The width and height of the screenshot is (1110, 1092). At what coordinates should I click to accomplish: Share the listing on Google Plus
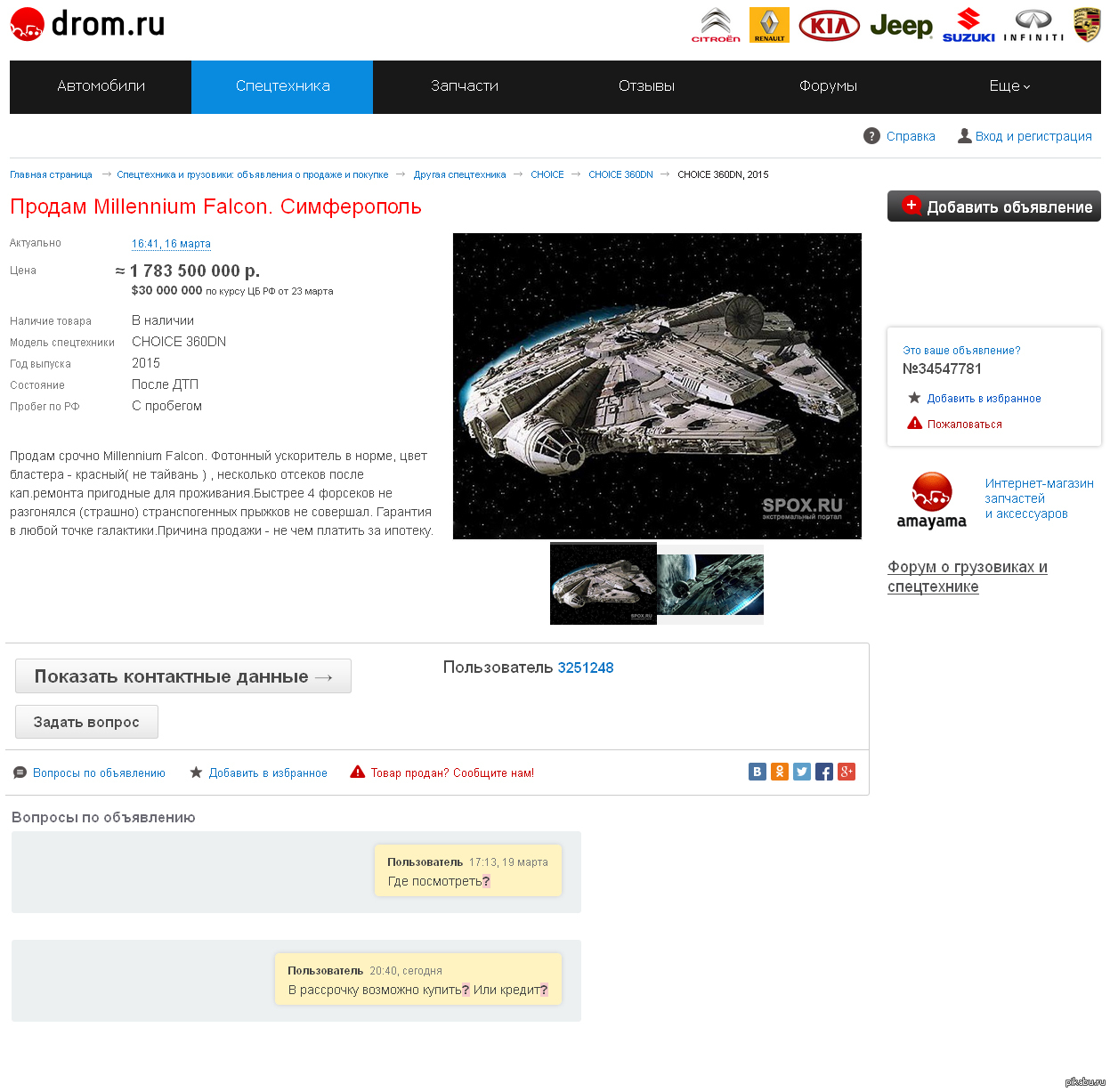click(x=847, y=772)
